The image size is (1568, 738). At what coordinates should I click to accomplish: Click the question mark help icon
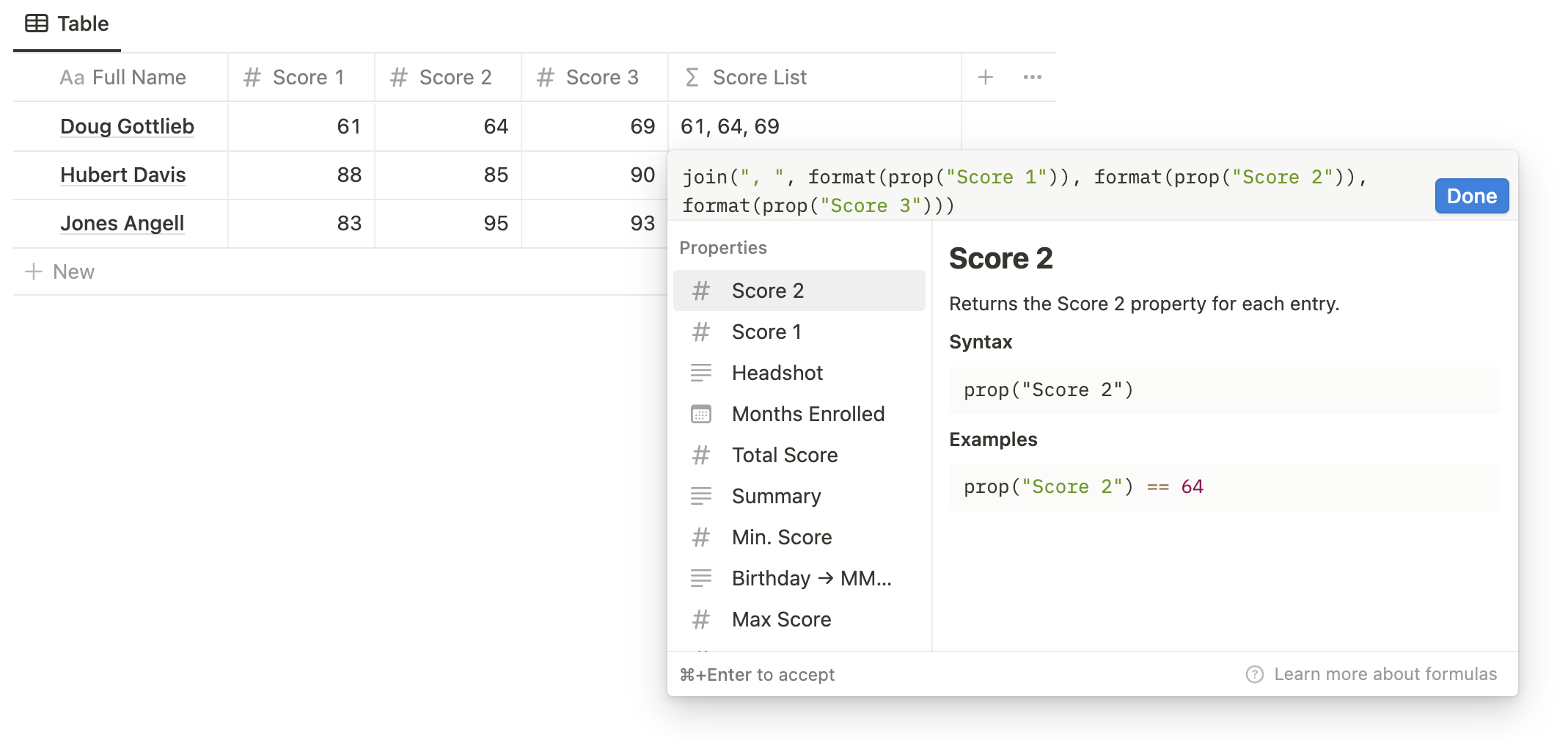coord(1255,673)
